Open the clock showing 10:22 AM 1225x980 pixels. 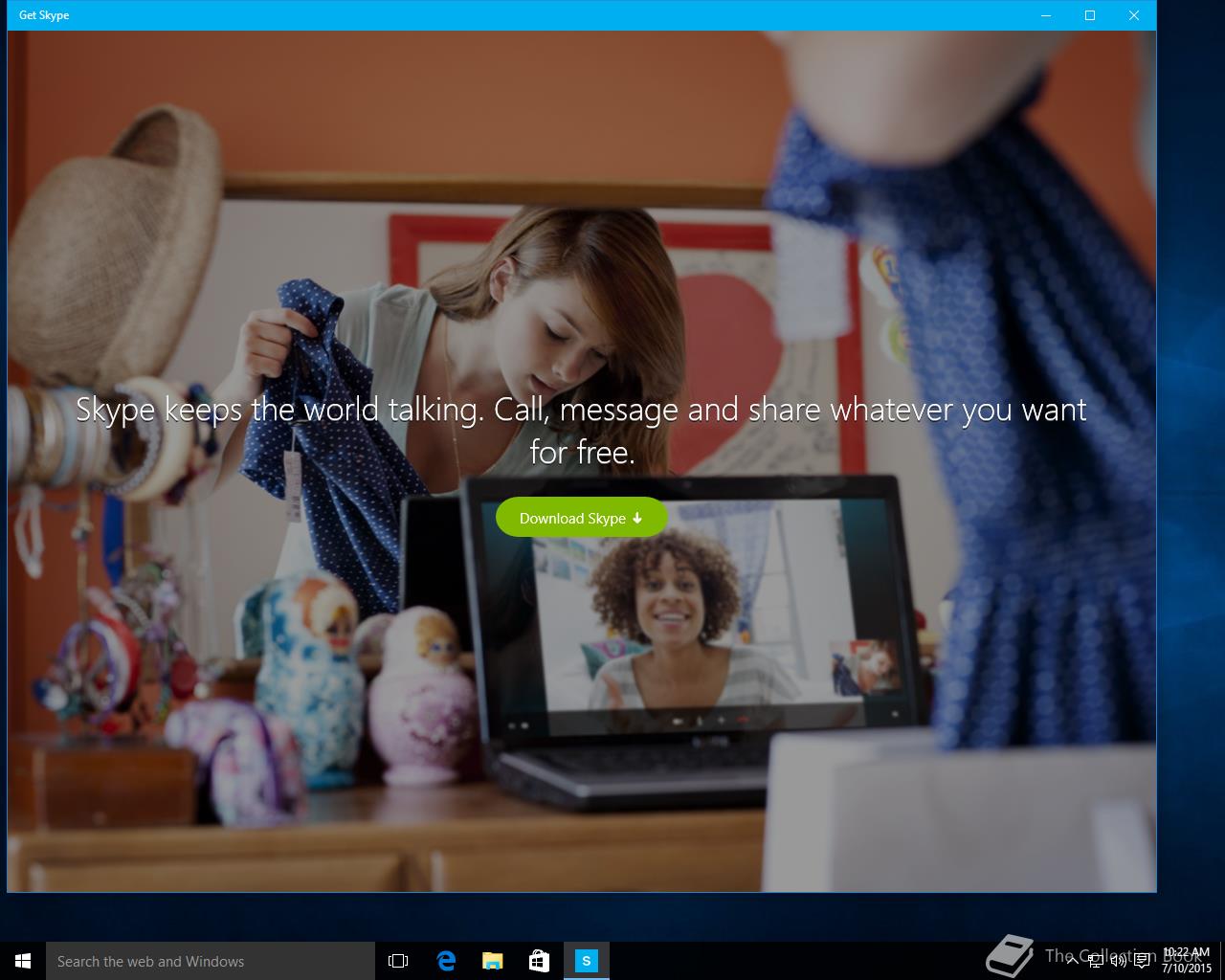(1187, 961)
